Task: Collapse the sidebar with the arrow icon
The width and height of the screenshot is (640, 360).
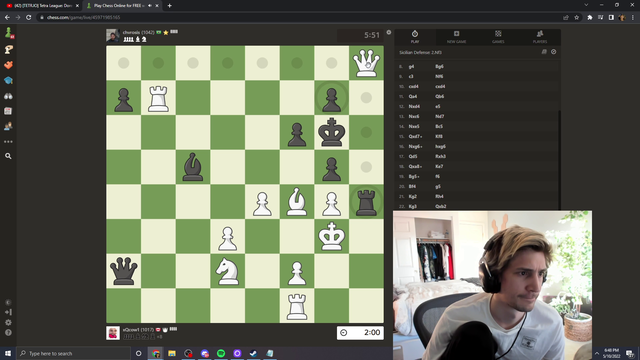Action: point(8,312)
